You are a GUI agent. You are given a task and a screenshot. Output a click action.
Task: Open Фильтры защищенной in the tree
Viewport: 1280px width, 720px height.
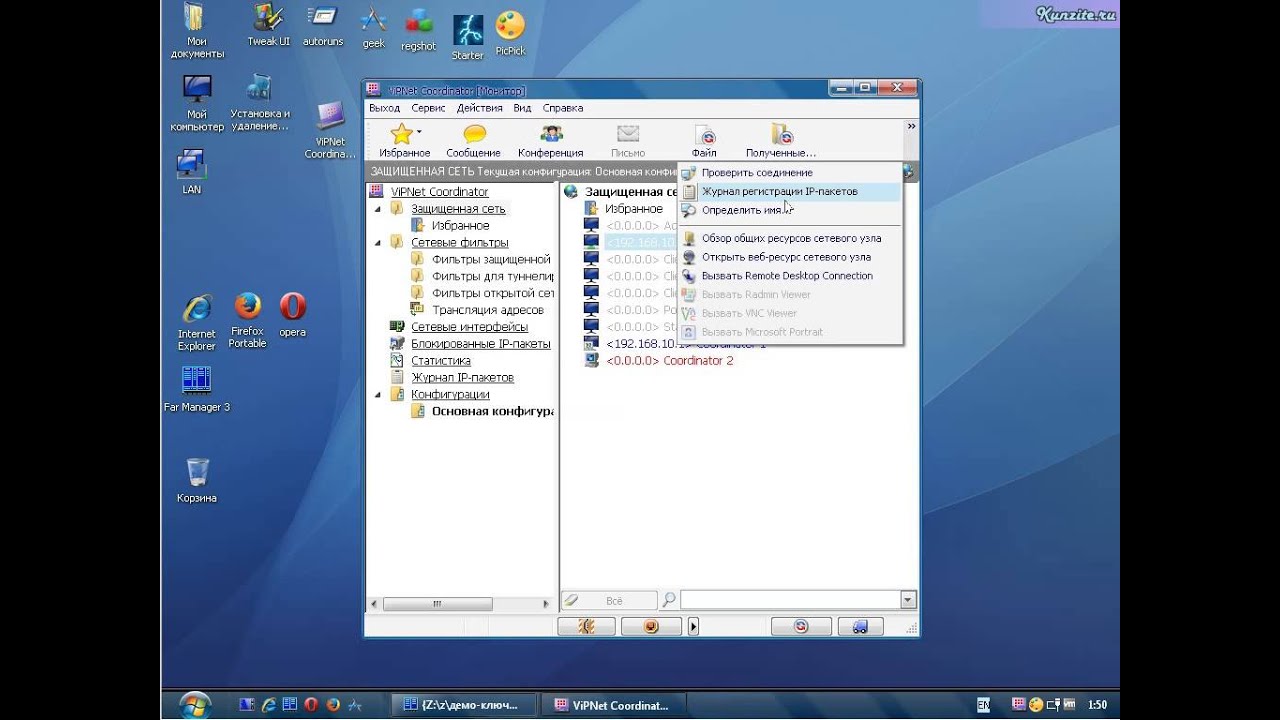tap(491, 259)
